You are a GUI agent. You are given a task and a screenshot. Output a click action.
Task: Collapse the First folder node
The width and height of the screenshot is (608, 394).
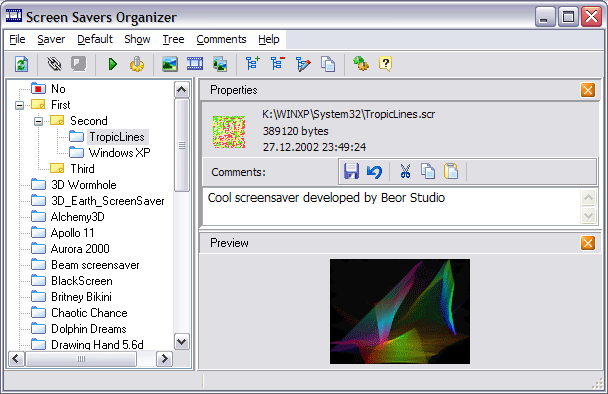[19, 105]
